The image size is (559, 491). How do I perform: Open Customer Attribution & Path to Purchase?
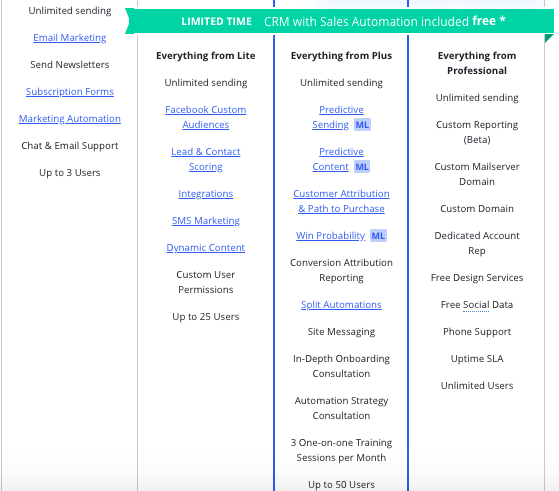pos(341,201)
